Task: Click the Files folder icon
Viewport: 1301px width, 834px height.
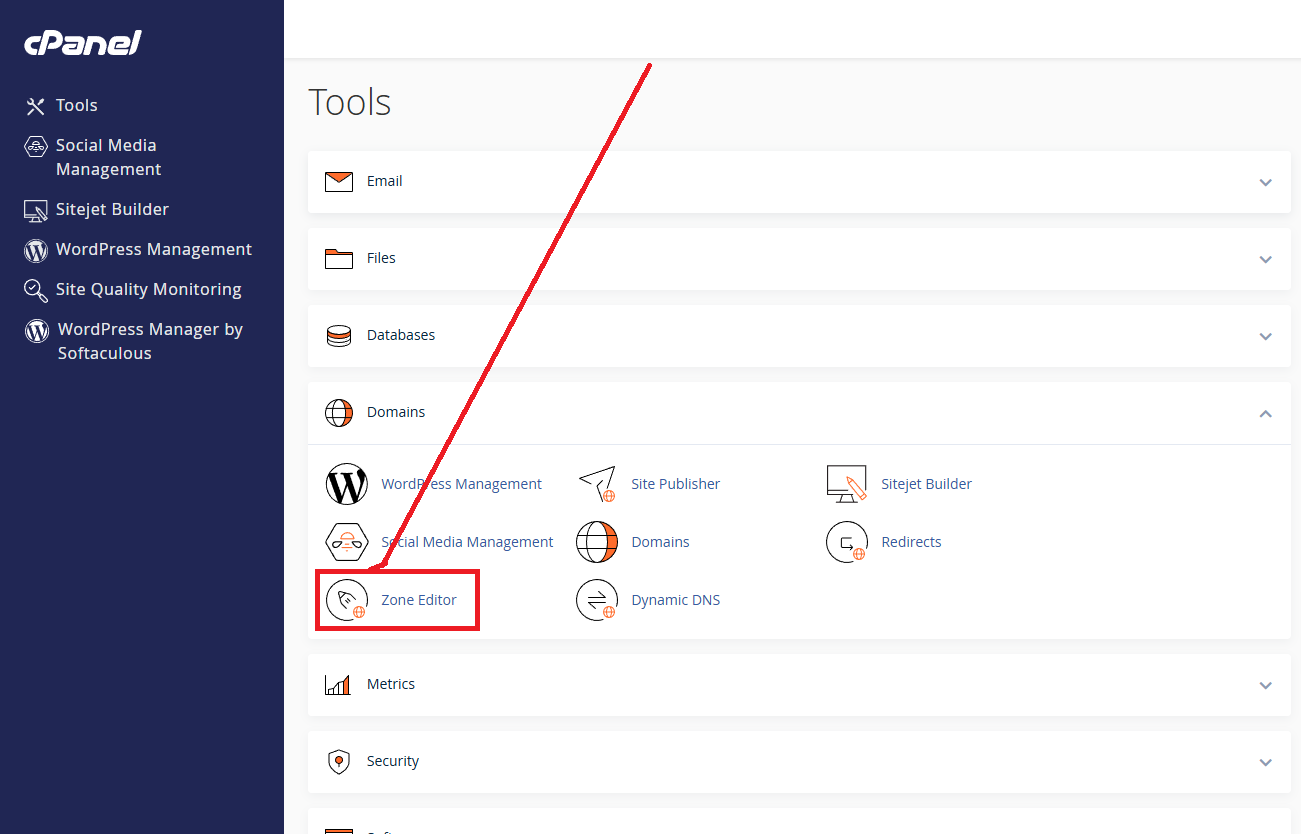Action: click(x=339, y=259)
